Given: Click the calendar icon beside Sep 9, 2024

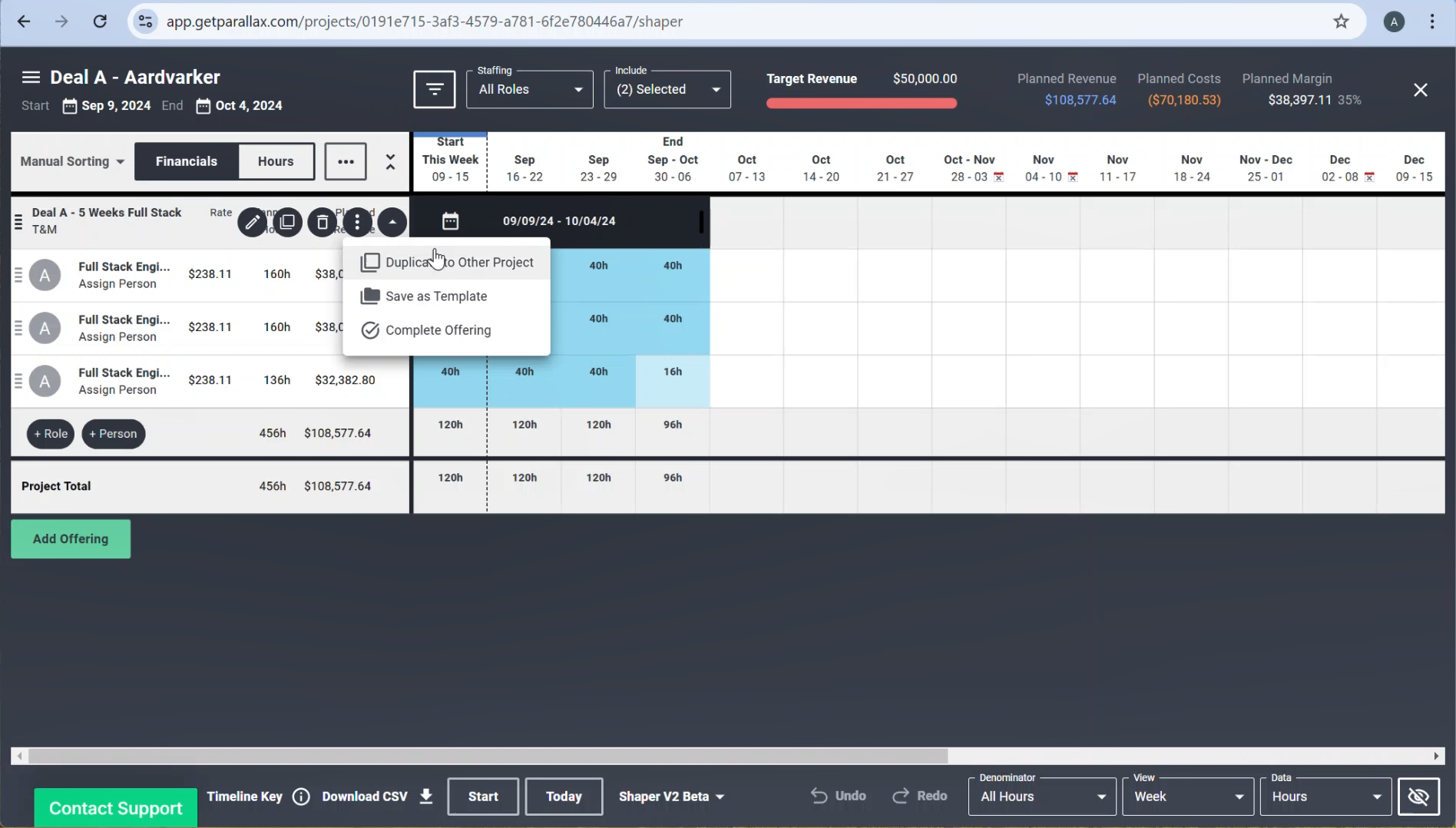Looking at the screenshot, I should [x=69, y=106].
